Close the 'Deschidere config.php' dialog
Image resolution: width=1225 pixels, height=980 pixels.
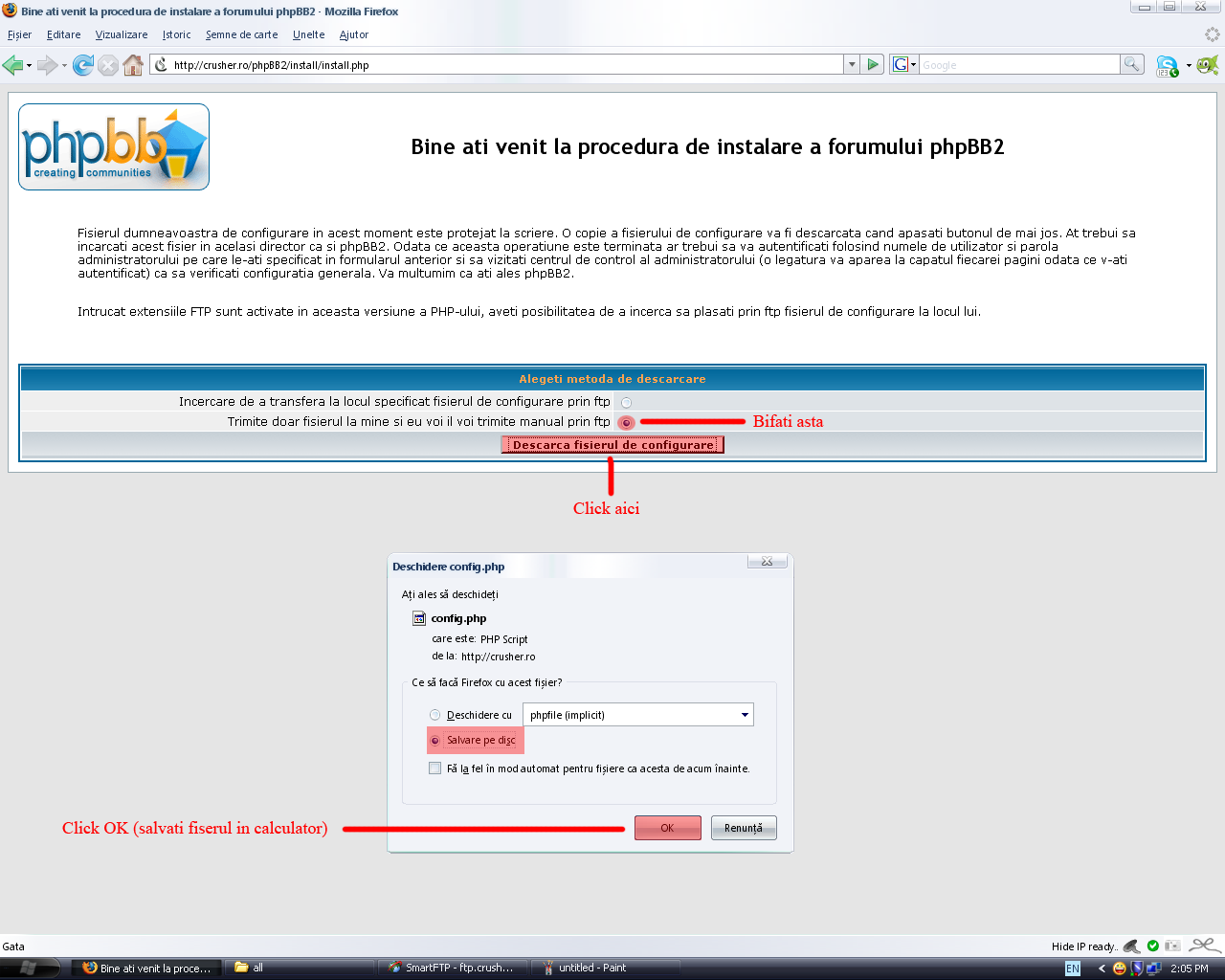767,562
